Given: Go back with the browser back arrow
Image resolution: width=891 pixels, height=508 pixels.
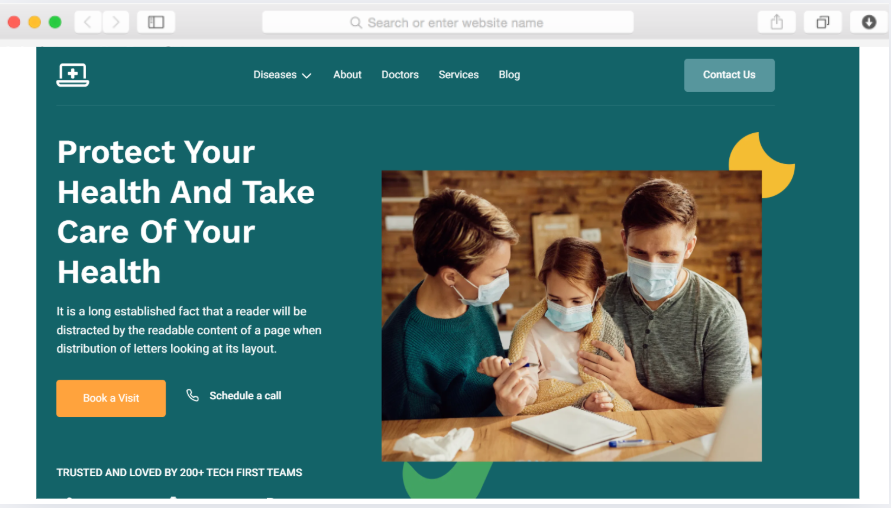Looking at the screenshot, I should 88,22.
